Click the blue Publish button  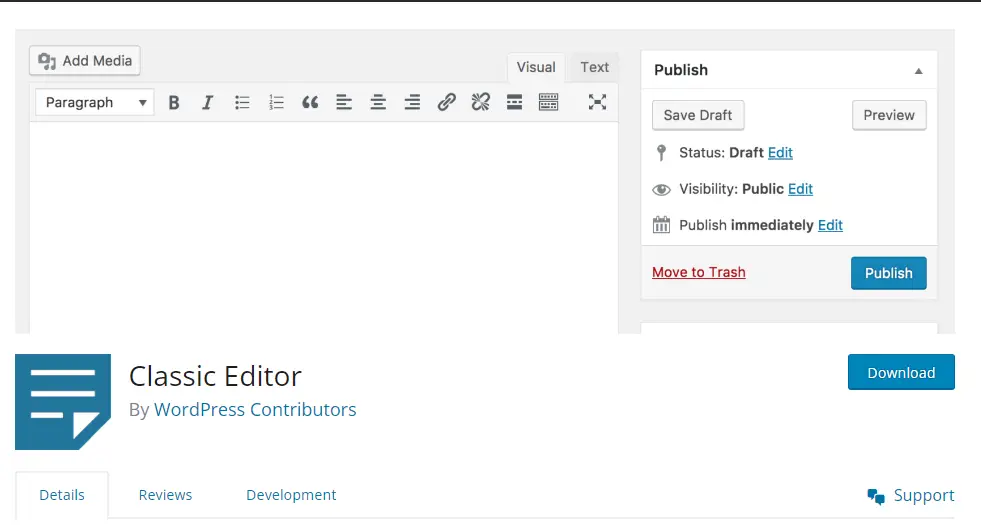(x=888, y=273)
